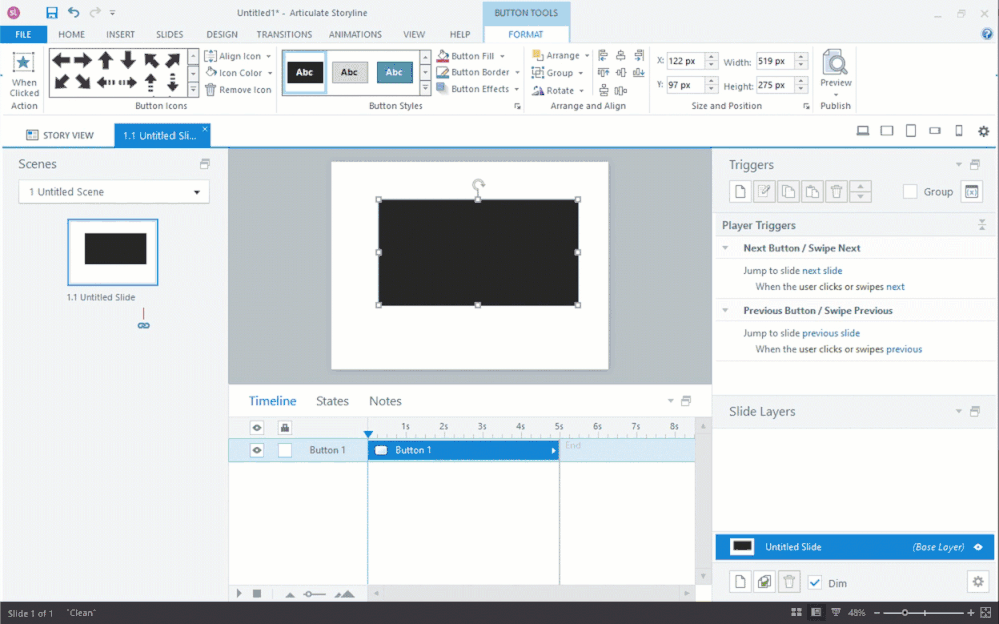Open the ANIMATIONS ribbon tab

coord(355,34)
